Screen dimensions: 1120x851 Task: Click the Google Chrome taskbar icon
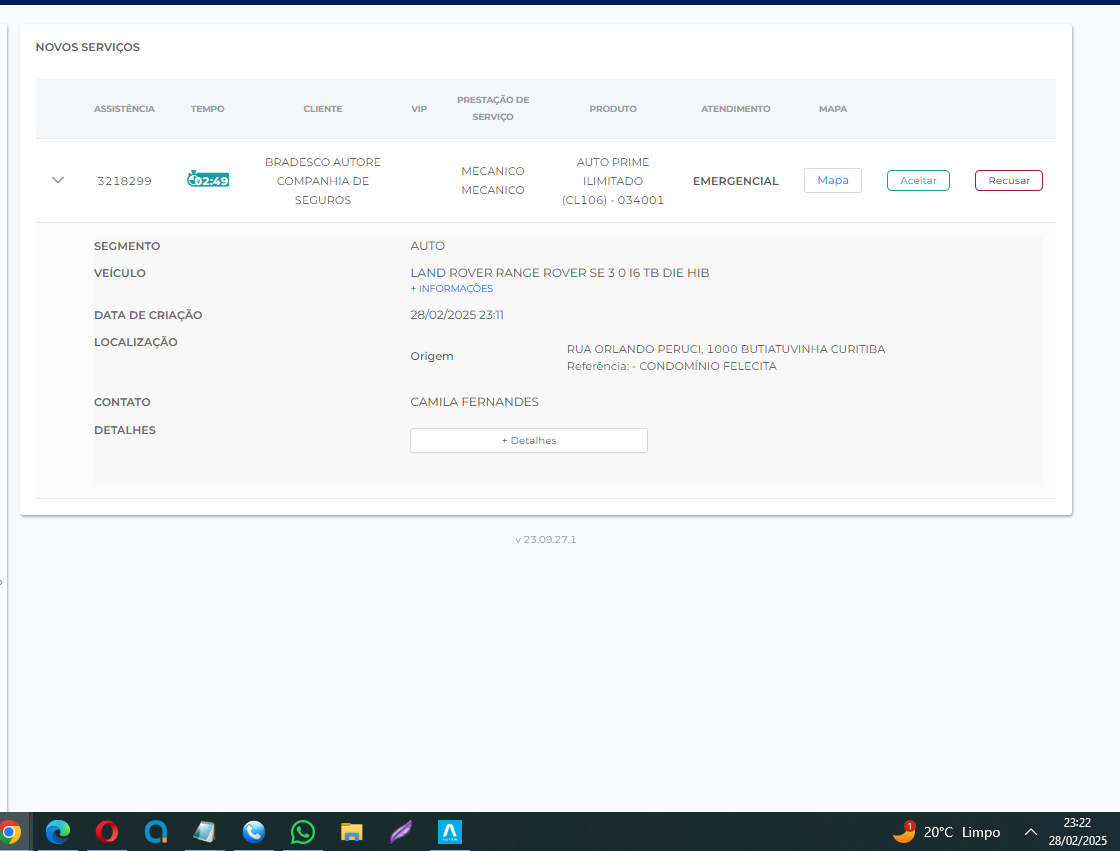(x=10, y=831)
